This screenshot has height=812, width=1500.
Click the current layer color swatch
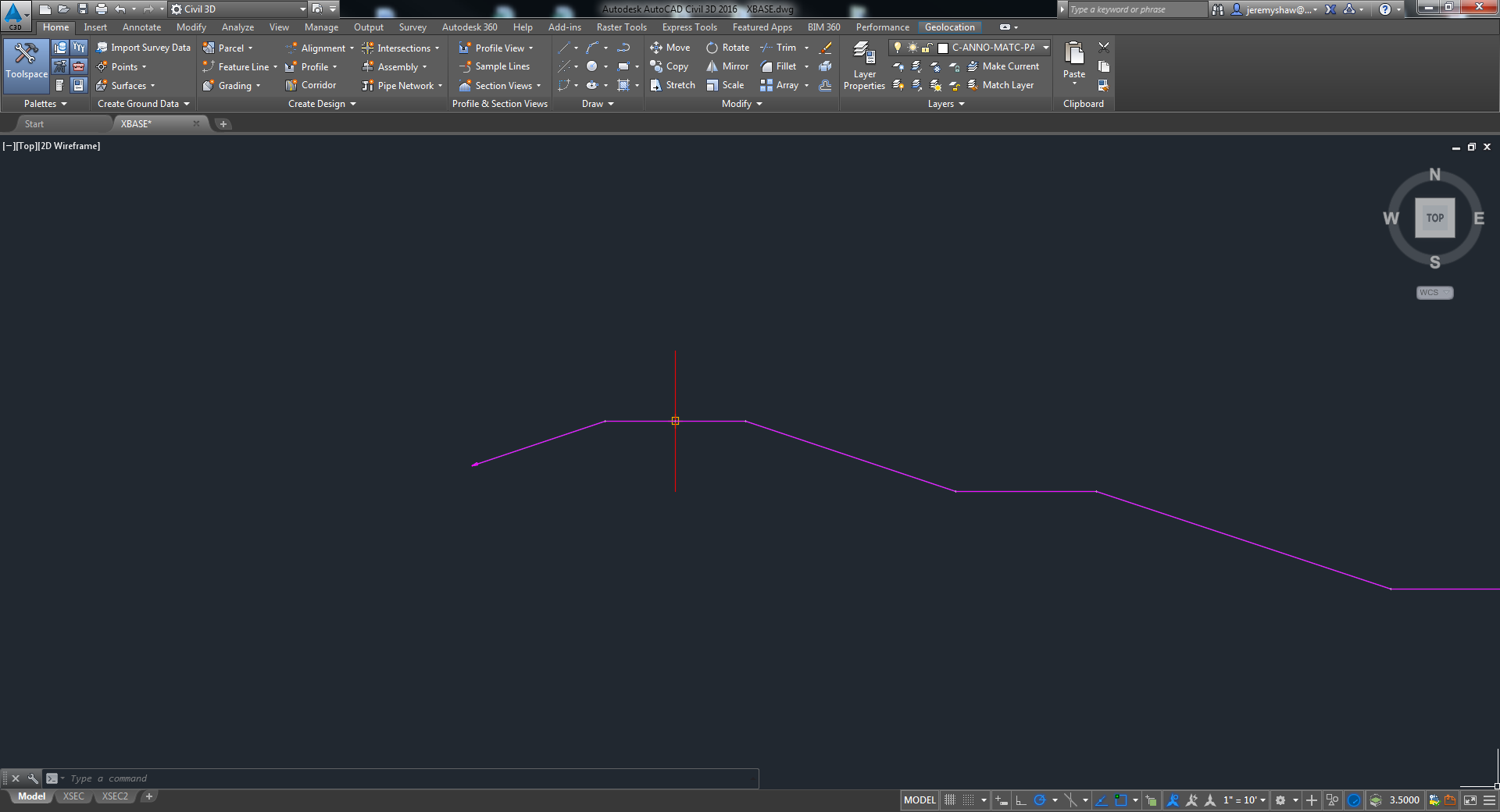(941, 48)
